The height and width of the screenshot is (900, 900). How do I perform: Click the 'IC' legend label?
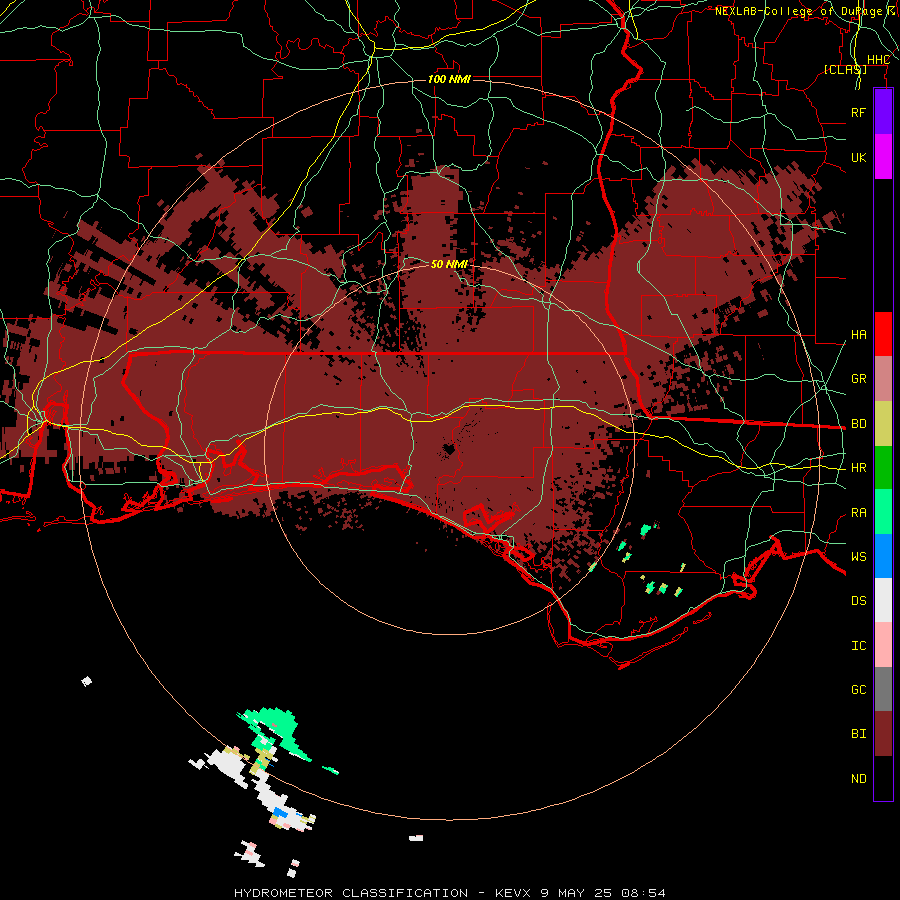click(858, 646)
